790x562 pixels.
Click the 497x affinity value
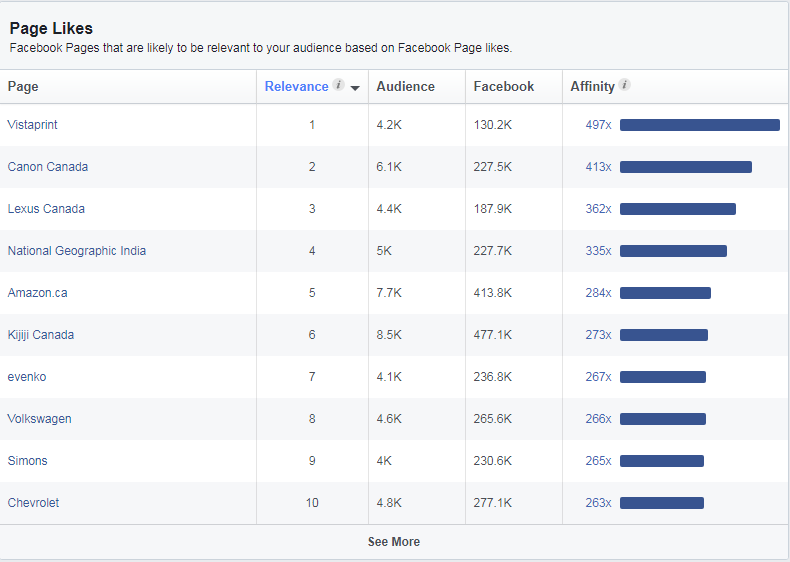coord(599,124)
